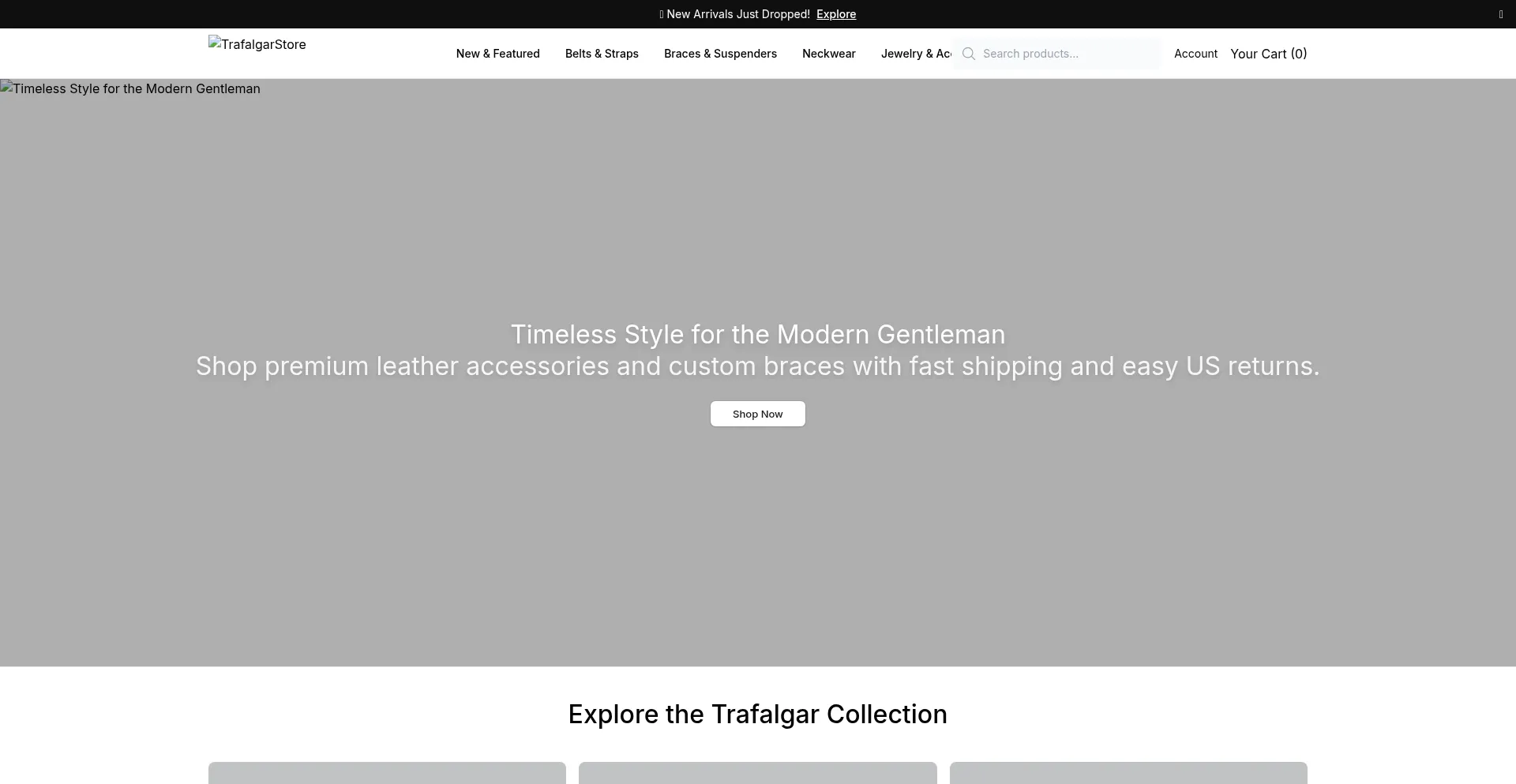Open the New & Featured menu

pyautogui.click(x=497, y=54)
